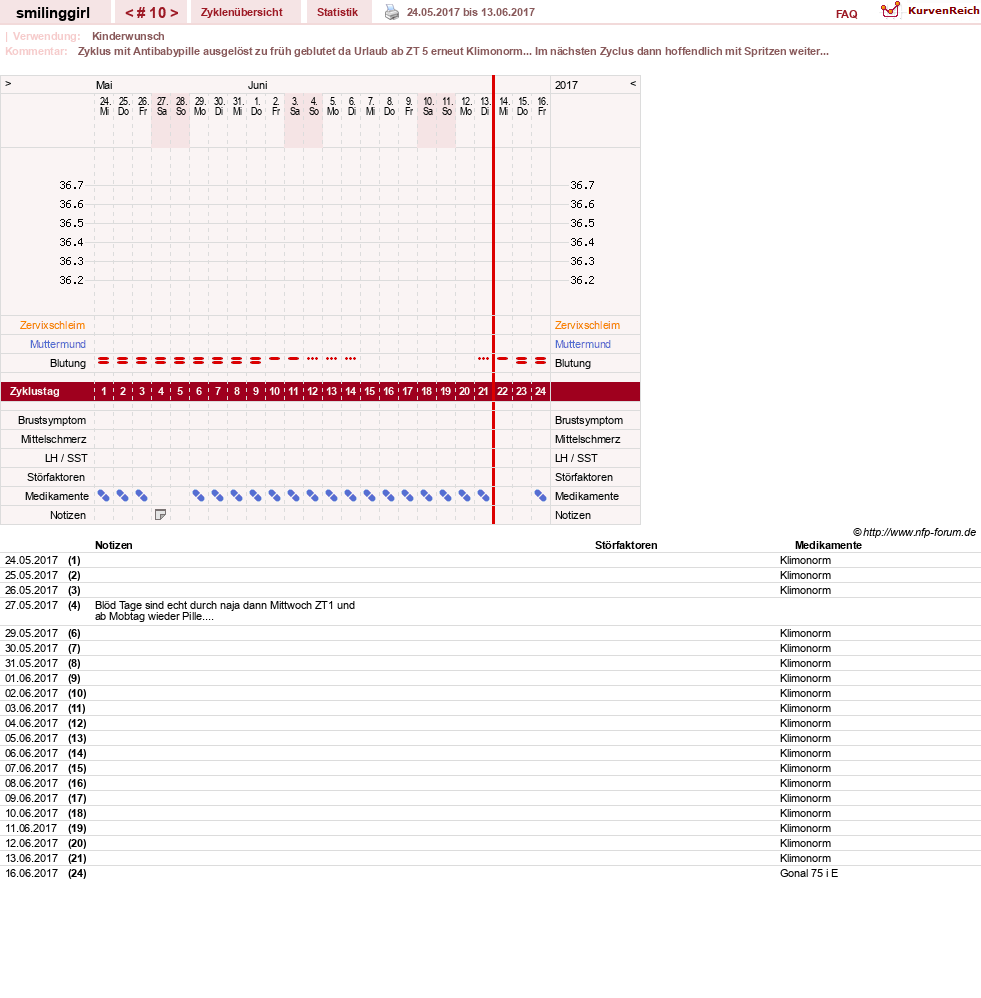Click medication pill icon on cycle day 3
The height and width of the screenshot is (998, 981).
pyautogui.click(x=142, y=496)
